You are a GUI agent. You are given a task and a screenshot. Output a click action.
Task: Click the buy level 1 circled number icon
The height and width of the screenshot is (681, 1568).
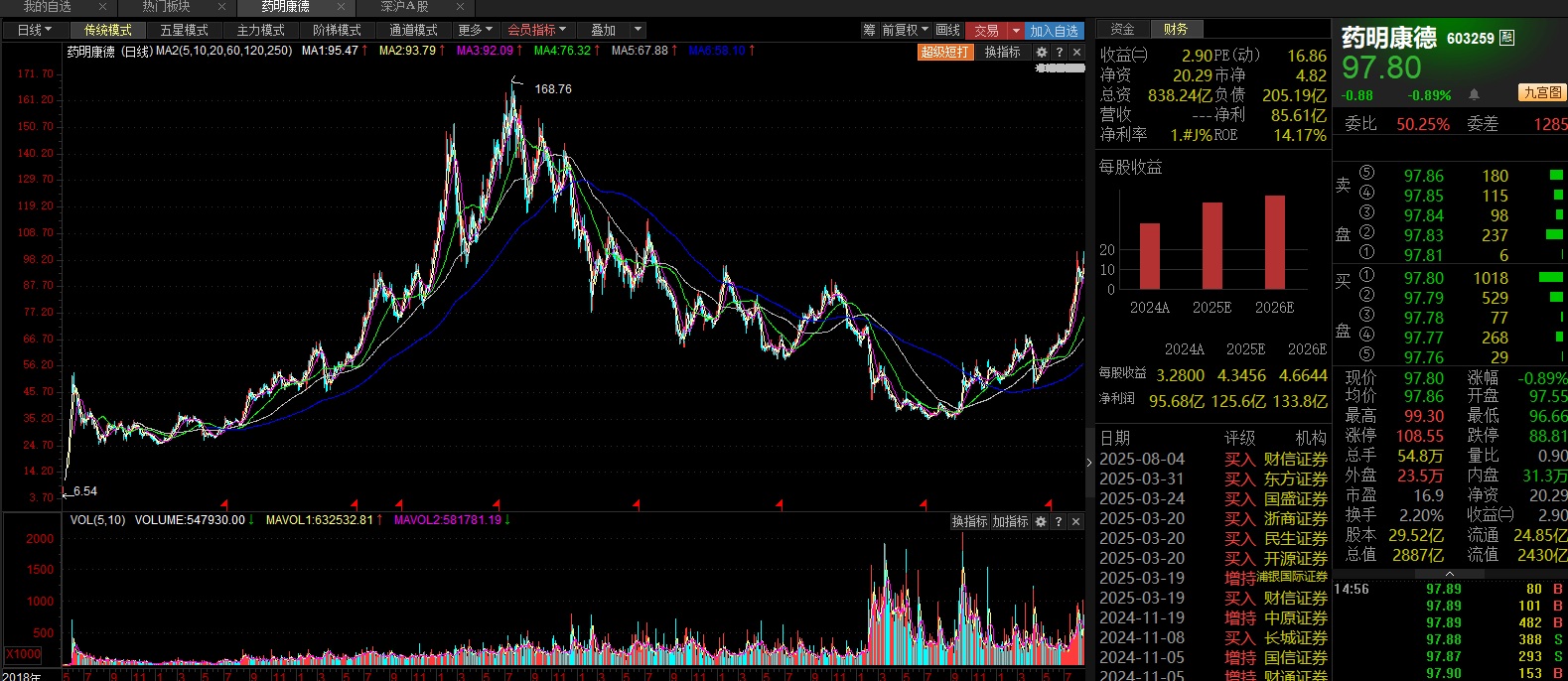(1367, 275)
